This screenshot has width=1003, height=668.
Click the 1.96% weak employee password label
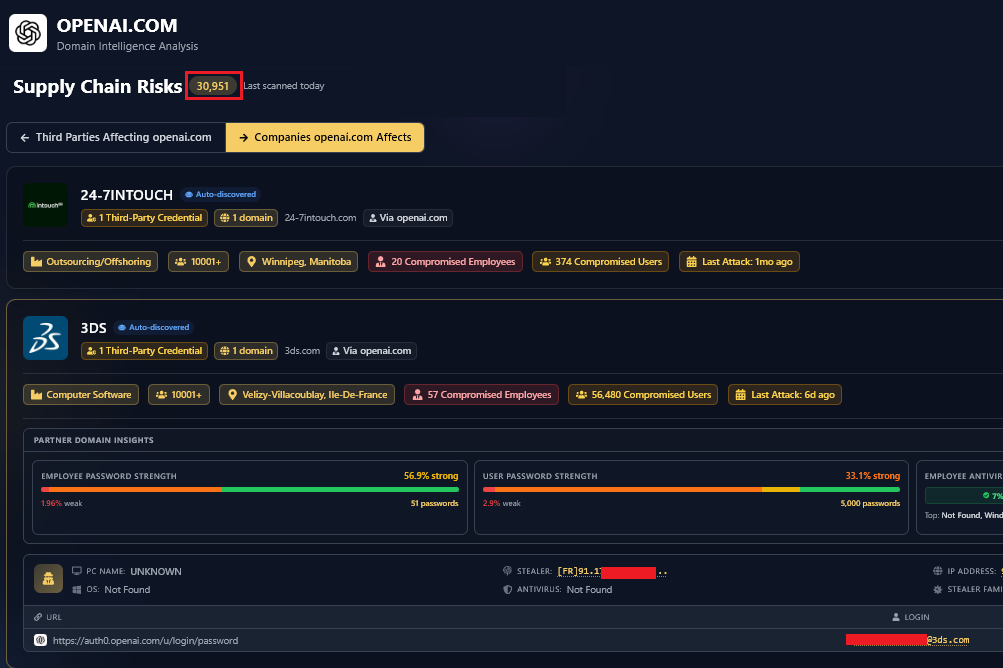[61, 504]
